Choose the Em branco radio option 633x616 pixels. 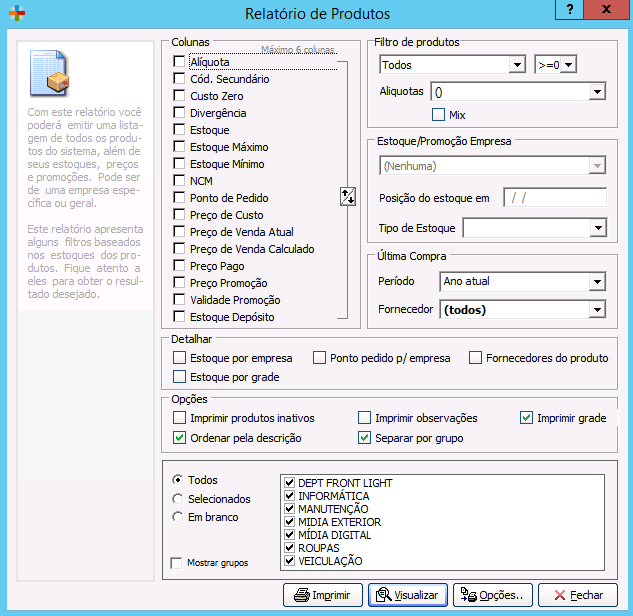tap(178, 517)
